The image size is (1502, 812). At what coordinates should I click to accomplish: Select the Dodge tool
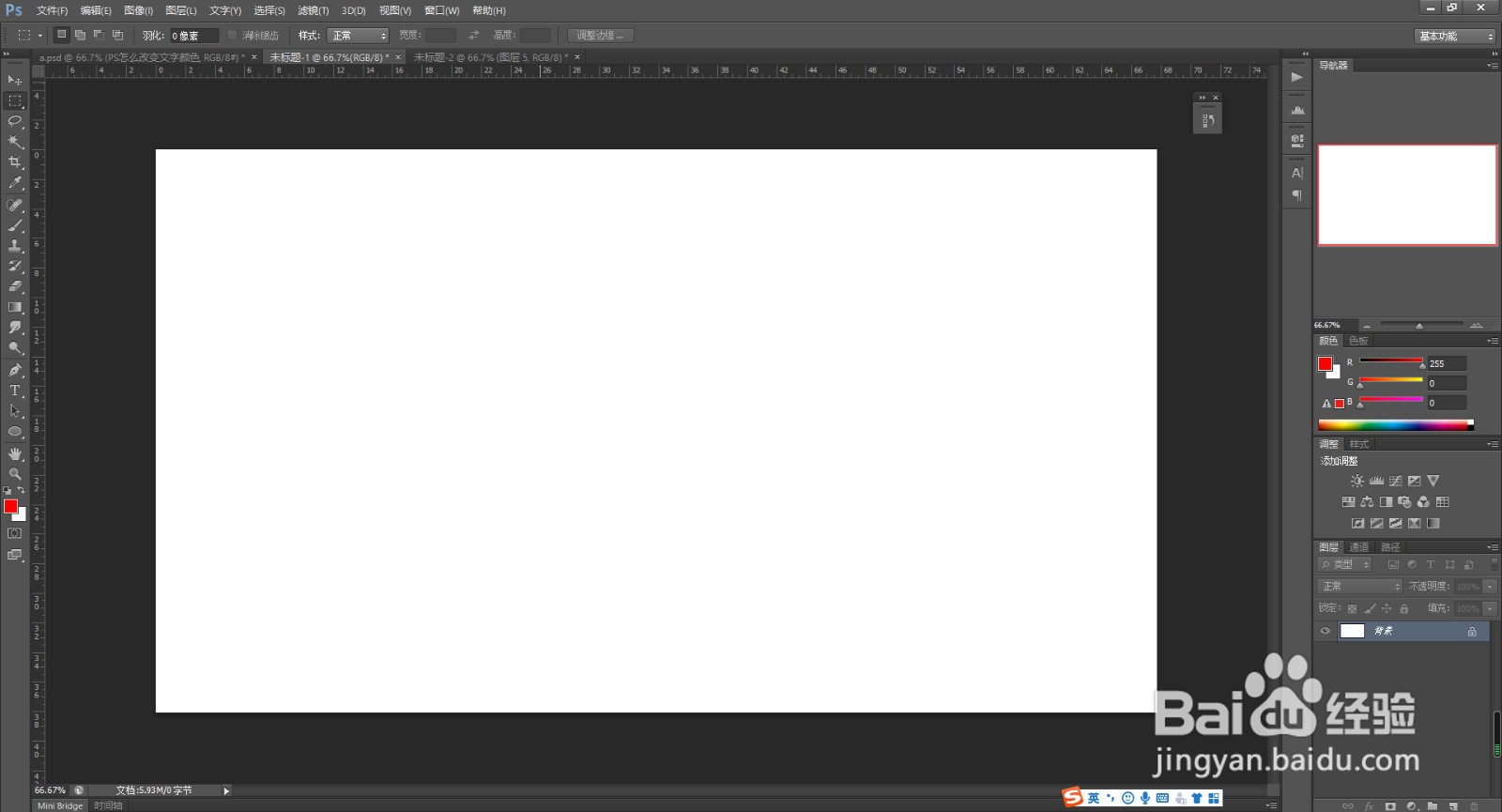click(15, 348)
